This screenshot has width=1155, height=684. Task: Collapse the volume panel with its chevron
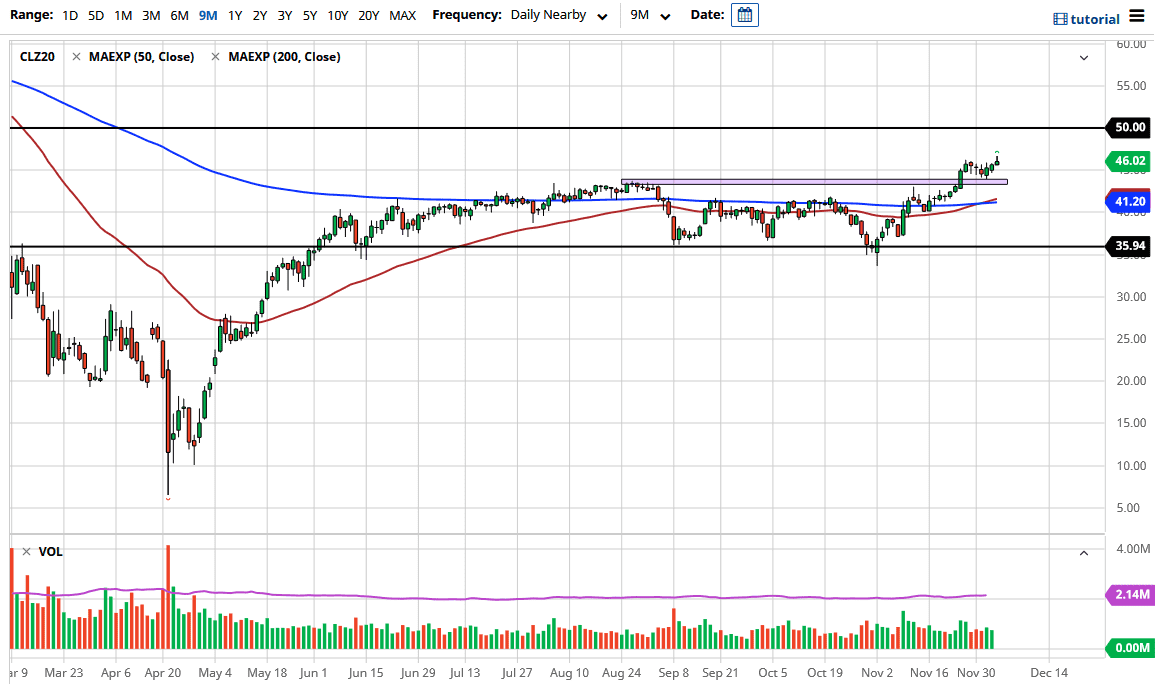click(x=1083, y=551)
